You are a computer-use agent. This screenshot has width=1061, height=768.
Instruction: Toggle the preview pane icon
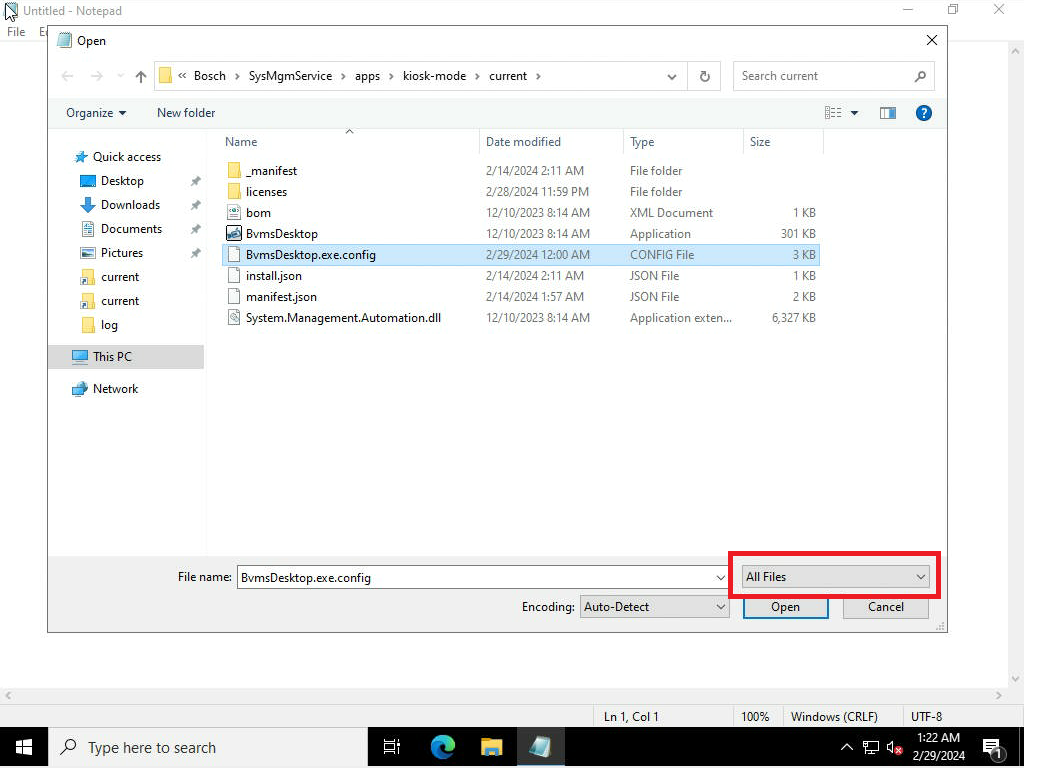click(x=887, y=113)
